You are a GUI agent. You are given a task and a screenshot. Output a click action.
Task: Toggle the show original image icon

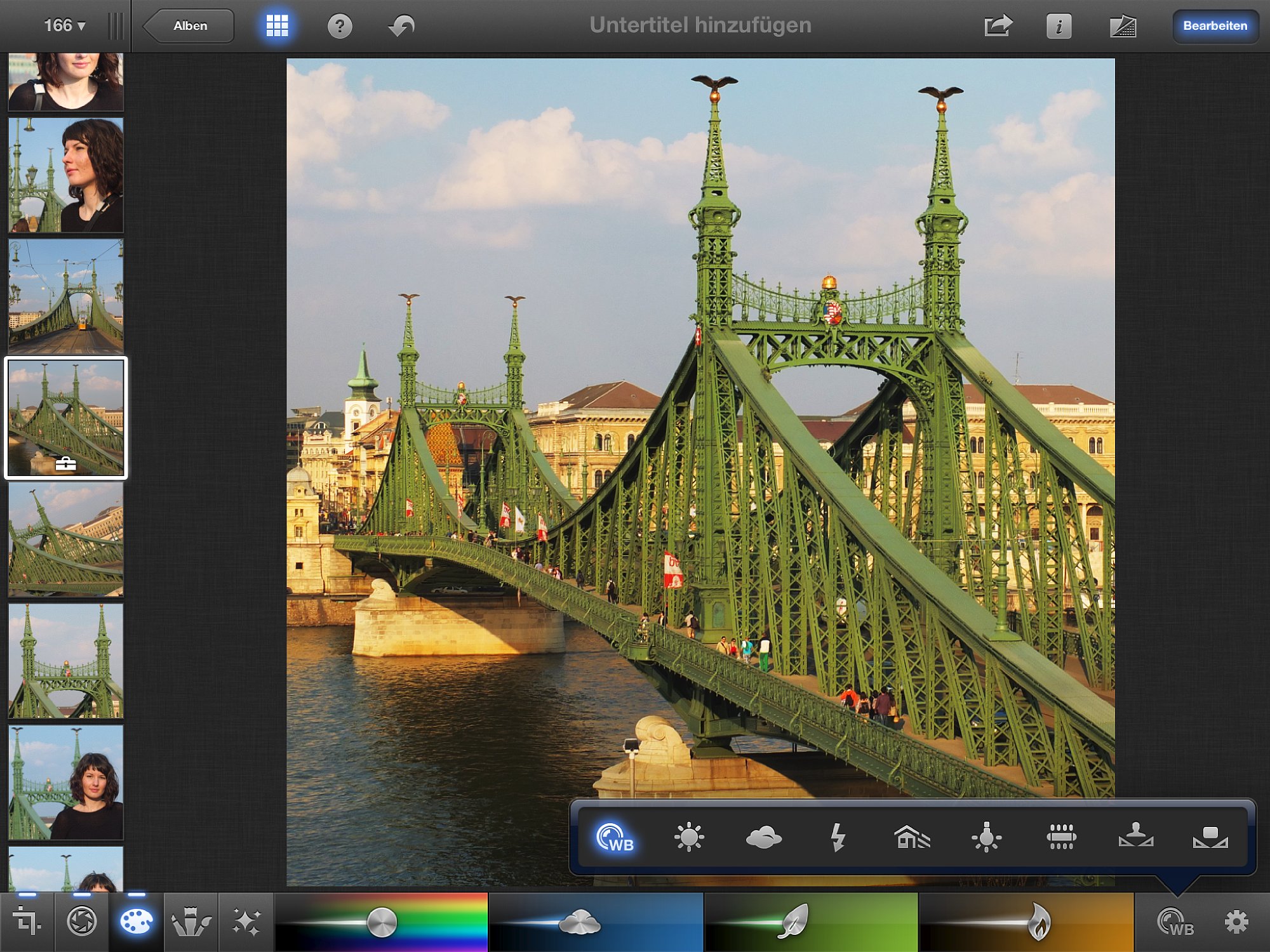[1123, 26]
